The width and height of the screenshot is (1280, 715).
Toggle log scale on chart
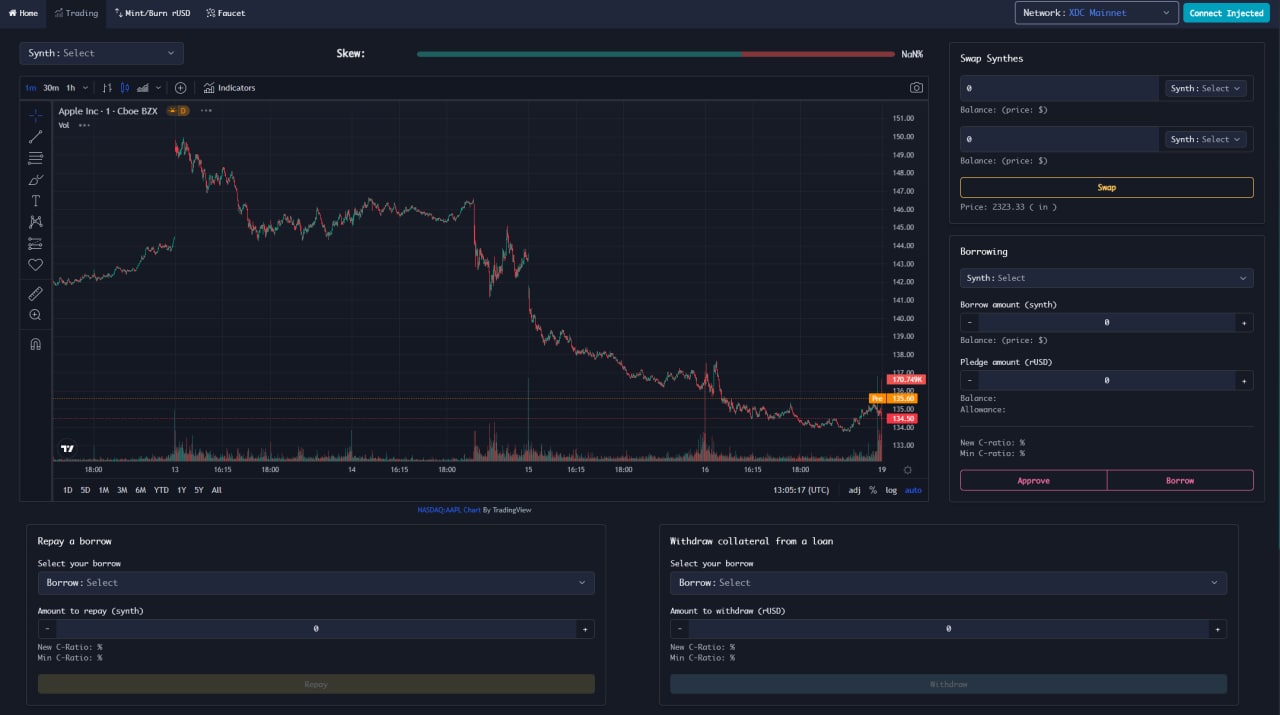pos(891,490)
